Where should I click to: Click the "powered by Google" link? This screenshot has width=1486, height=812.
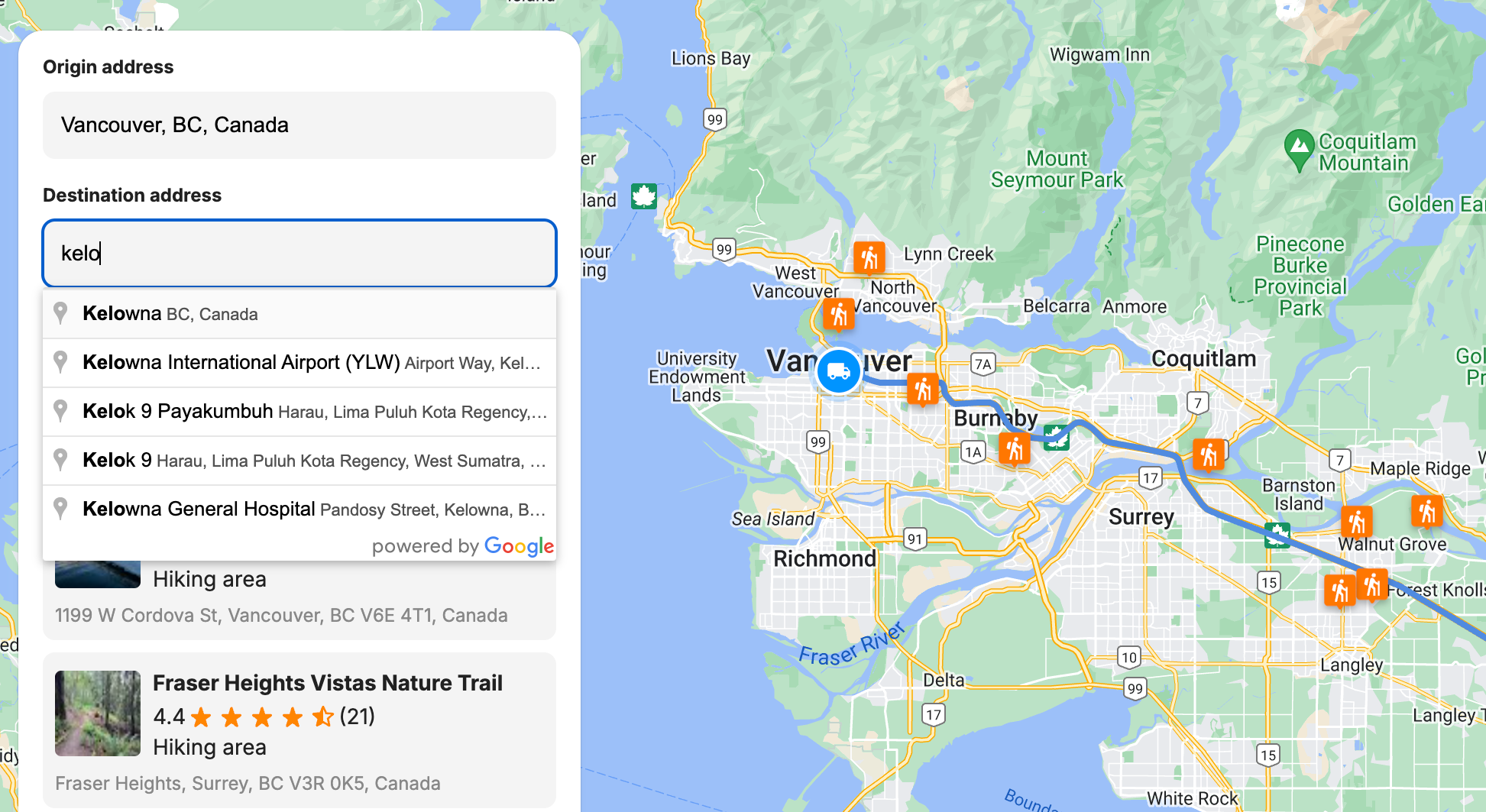pyautogui.click(x=463, y=545)
